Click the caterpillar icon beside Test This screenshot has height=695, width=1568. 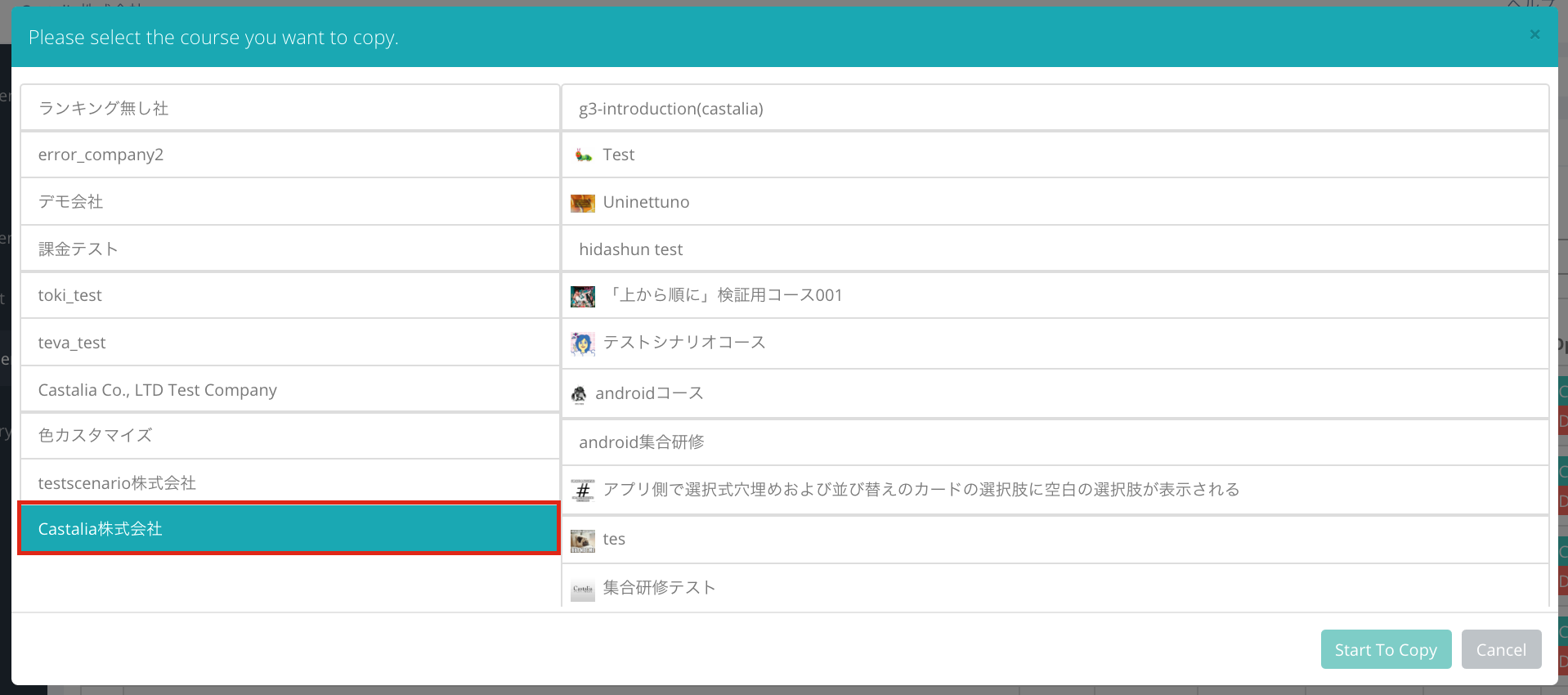(583, 155)
